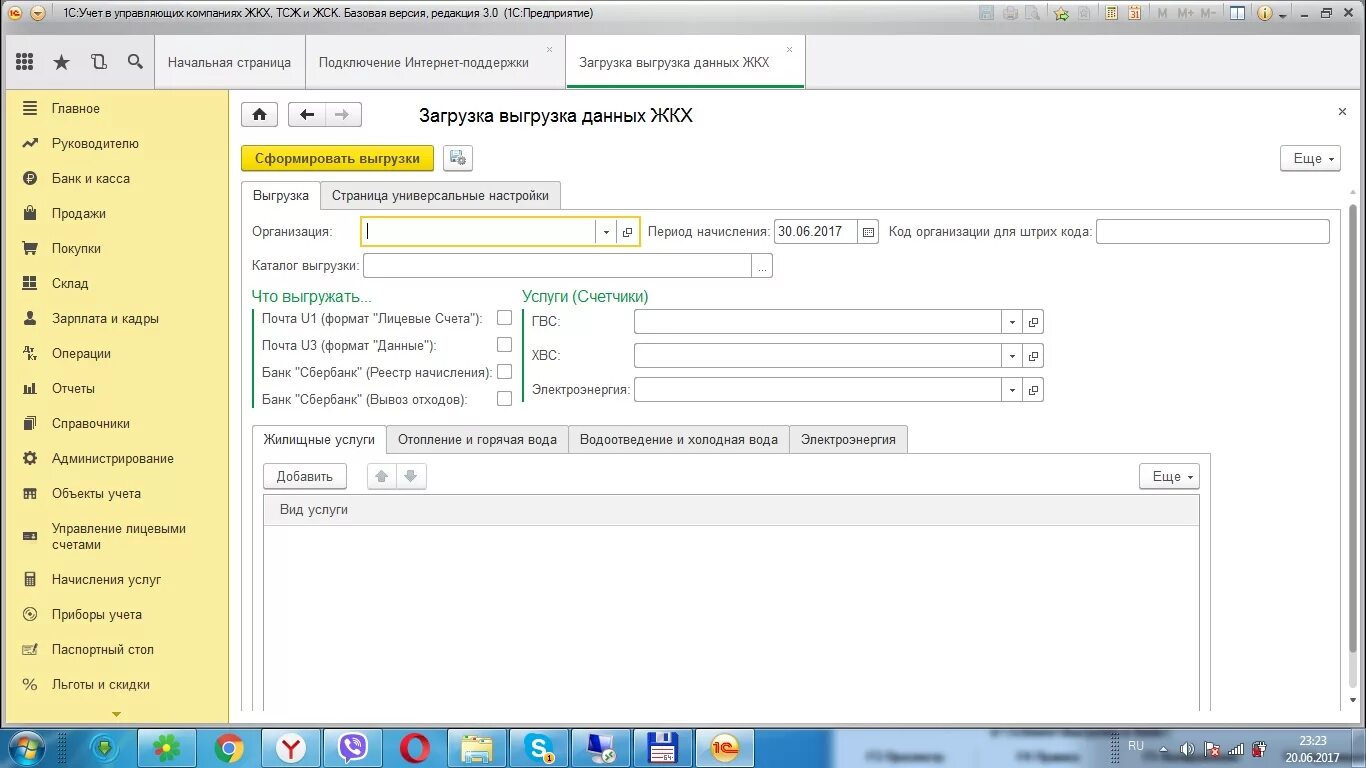
Task: Click open button beside ГВС field
Action: click(1033, 322)
